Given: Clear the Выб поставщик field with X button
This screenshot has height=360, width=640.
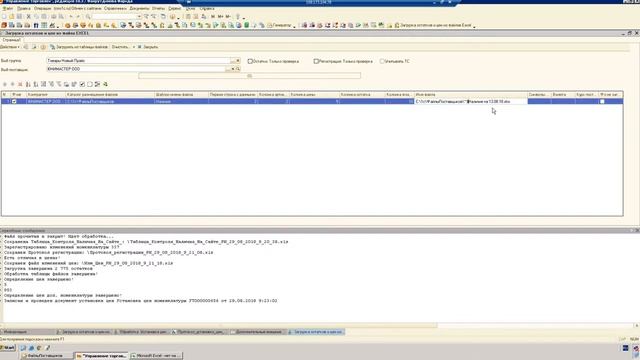Looking at the screenshot, I should 233,69.
